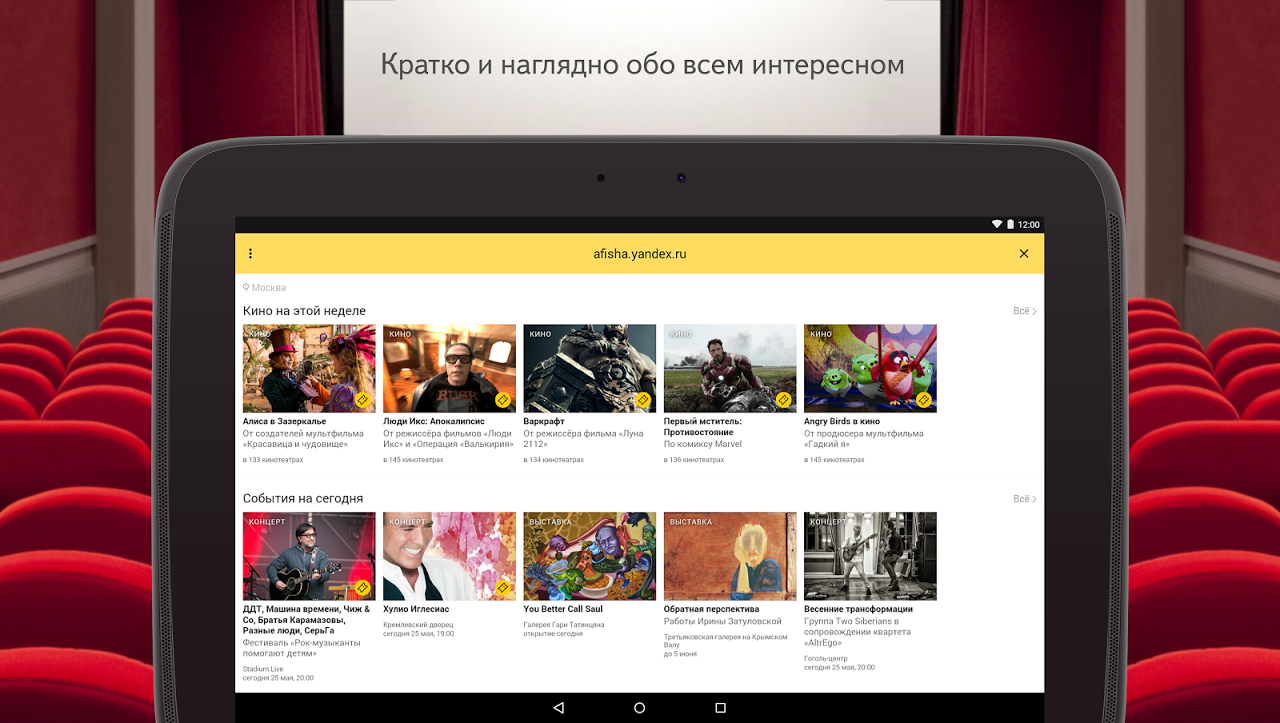
Task: Click the title You Better Call Saul
Action: point(563,609)
